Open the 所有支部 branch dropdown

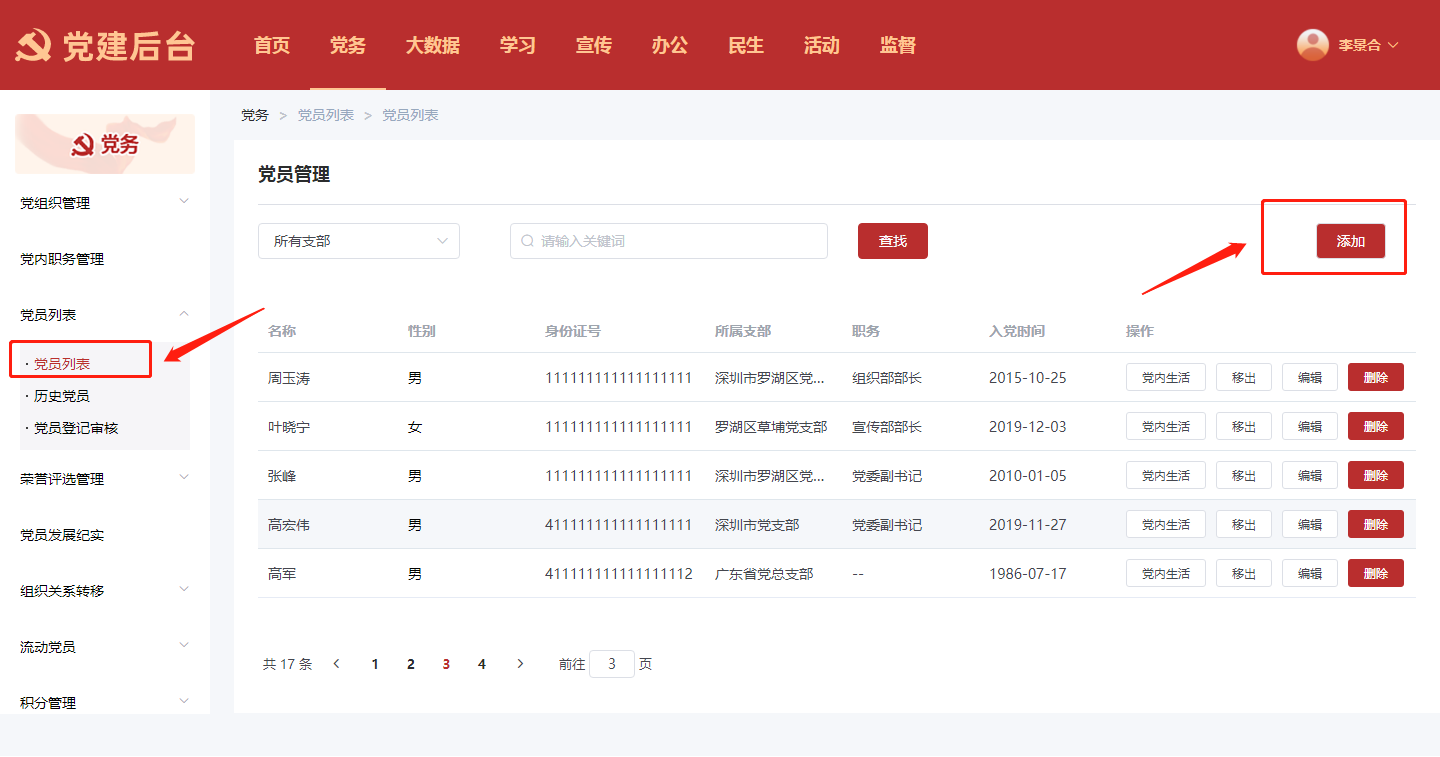pyautogui.click(x=358, y=241)
